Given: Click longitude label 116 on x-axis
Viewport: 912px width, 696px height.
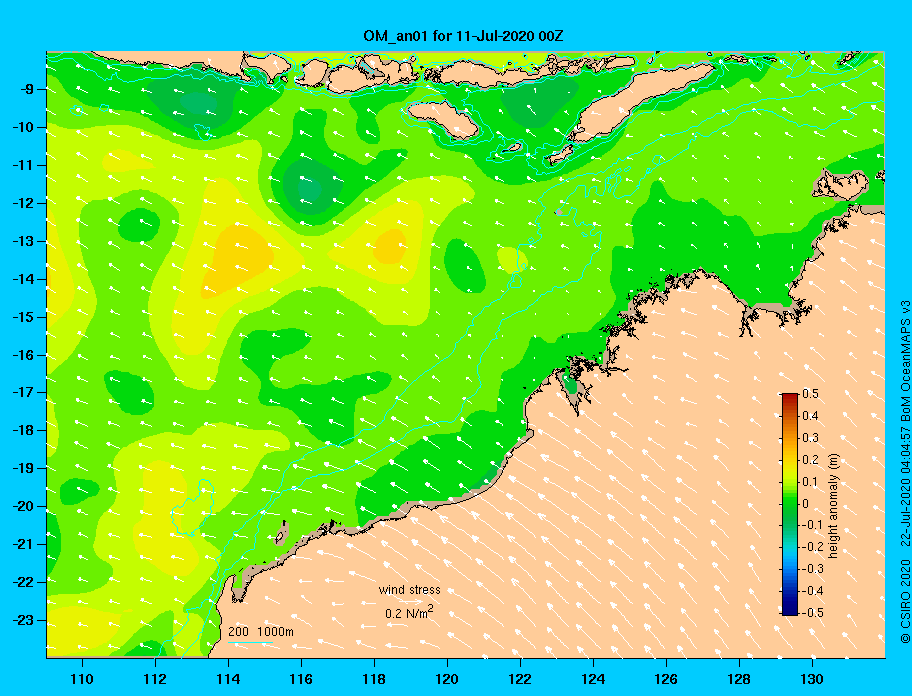Looking at the screenshot, I should [301, 679].
